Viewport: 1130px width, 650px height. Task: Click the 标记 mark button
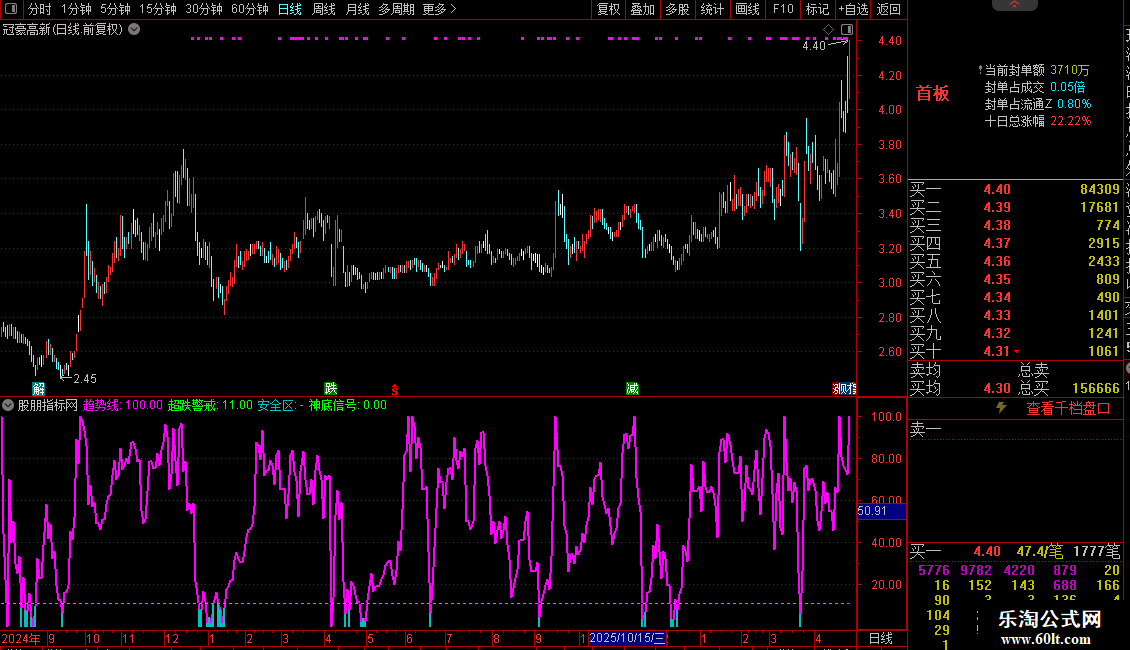pyautogui.click(x=817, y=9)
